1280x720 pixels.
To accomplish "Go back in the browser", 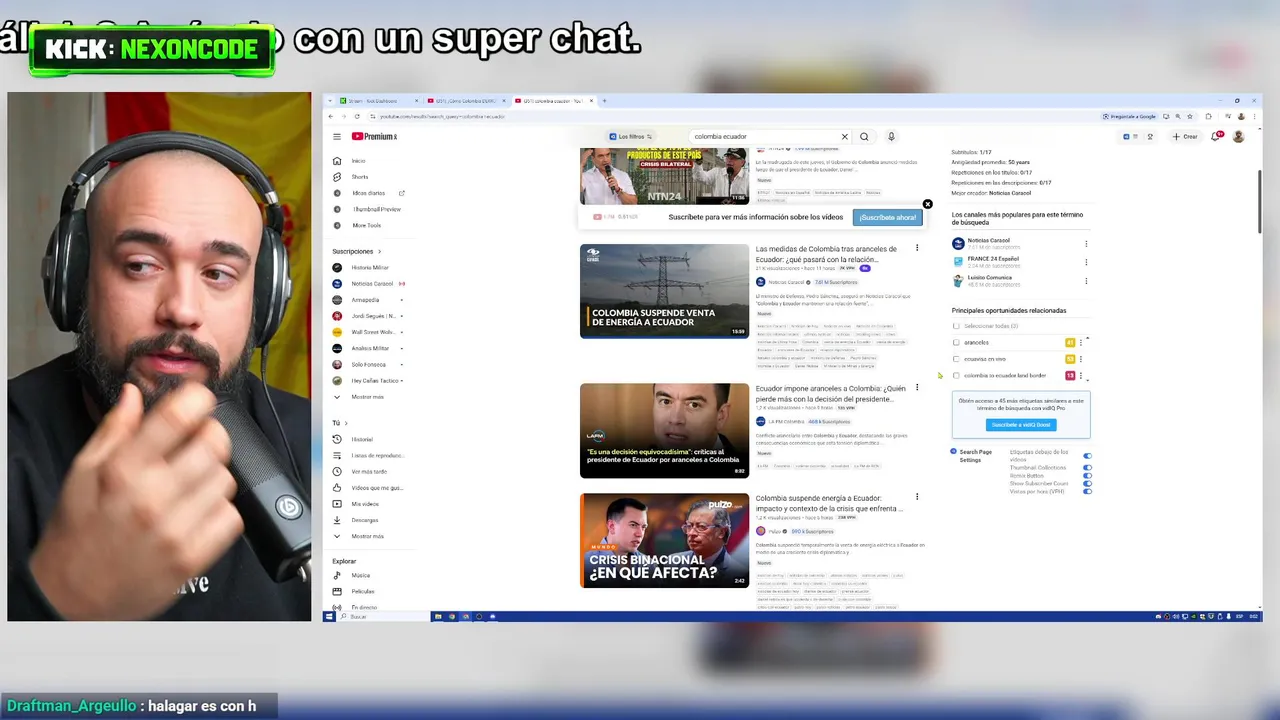I will click(332, 116).
